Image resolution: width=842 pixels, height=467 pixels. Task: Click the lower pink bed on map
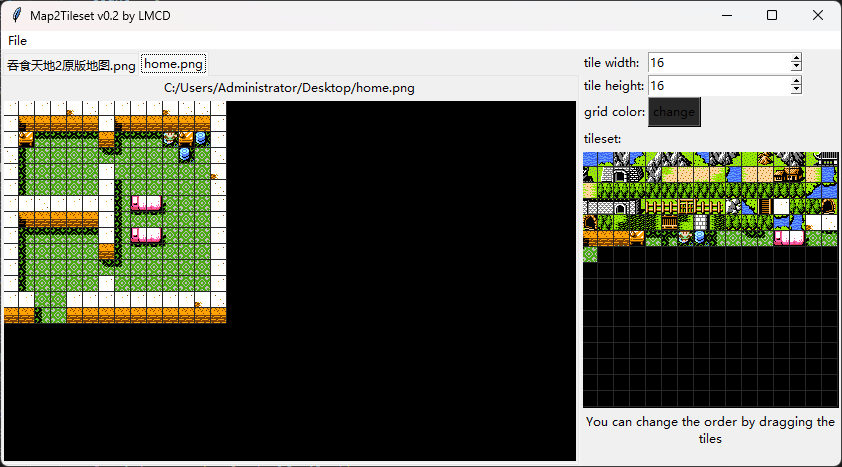(x=146, y=235)
